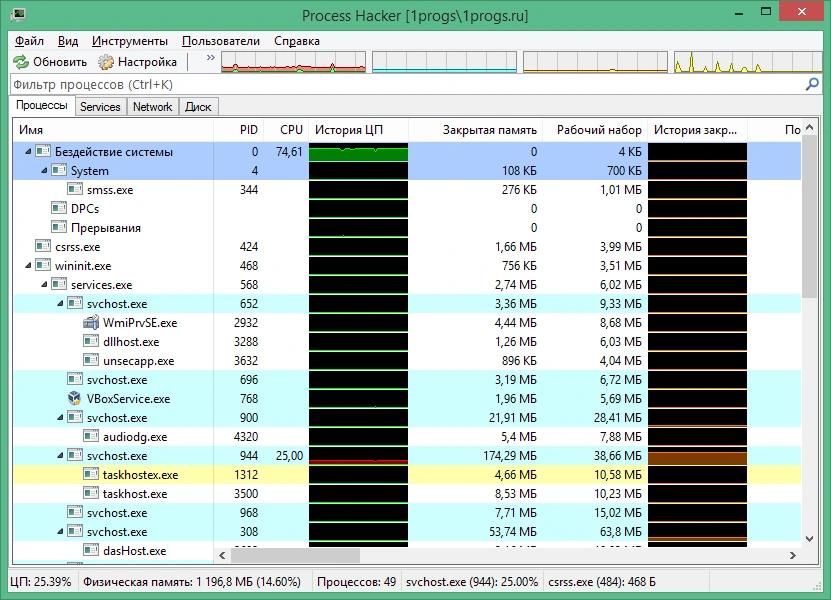Click the horizontal scrollbar left arrow
The image size is (831, 600).
click(x=222, y=555)
